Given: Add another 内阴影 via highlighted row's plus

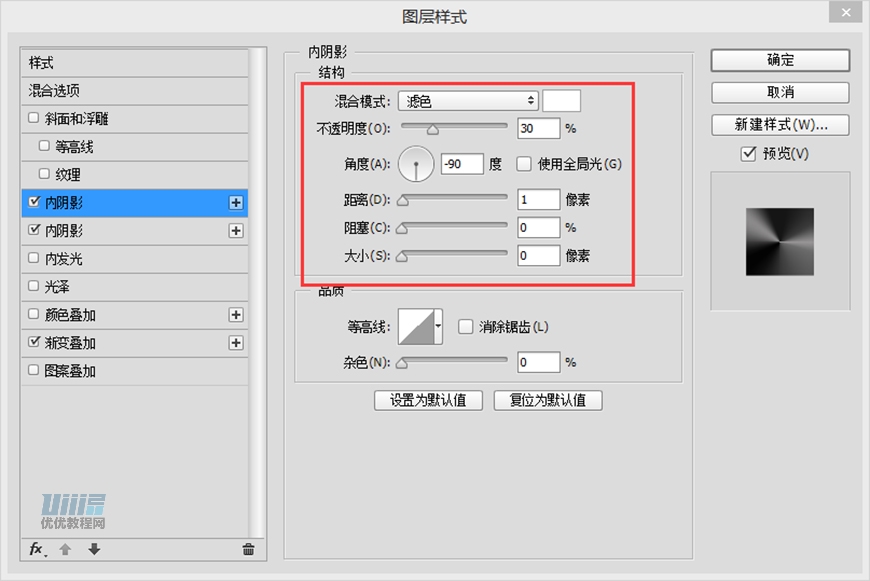Looking at the screenshot, I should [x=236, y=203].
